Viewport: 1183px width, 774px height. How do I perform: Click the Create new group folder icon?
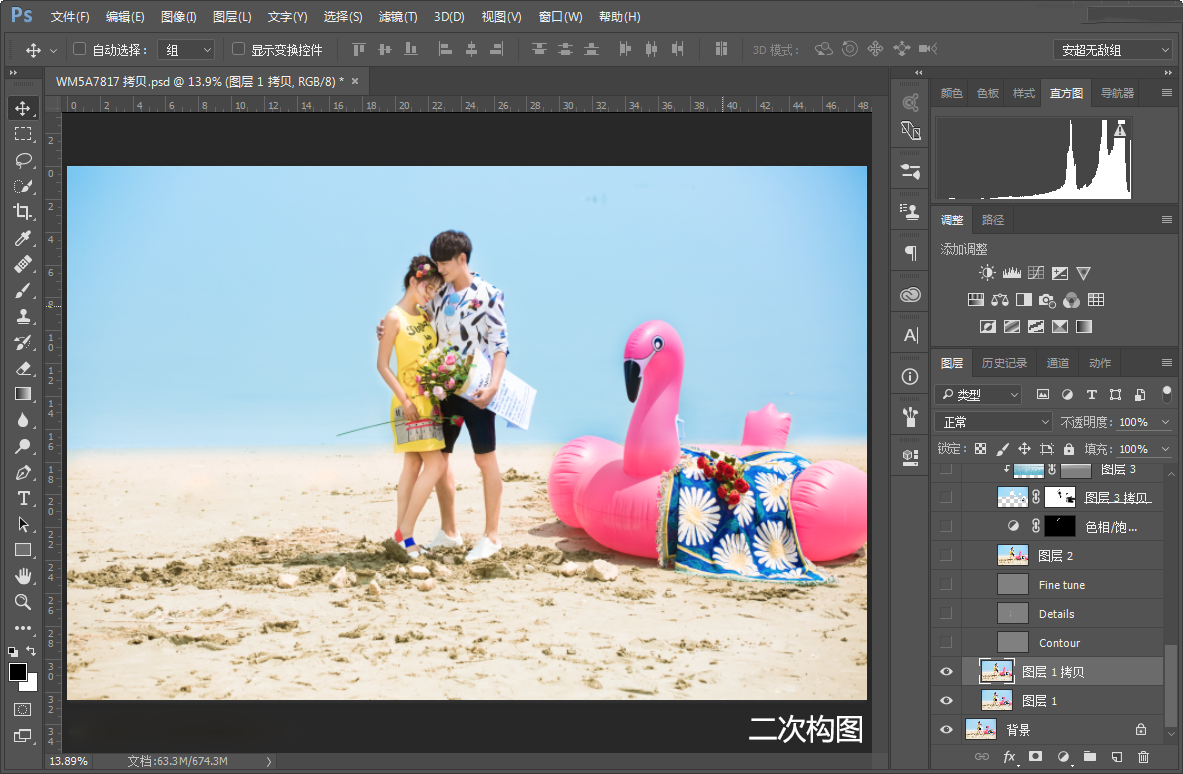click(1089, 757)
